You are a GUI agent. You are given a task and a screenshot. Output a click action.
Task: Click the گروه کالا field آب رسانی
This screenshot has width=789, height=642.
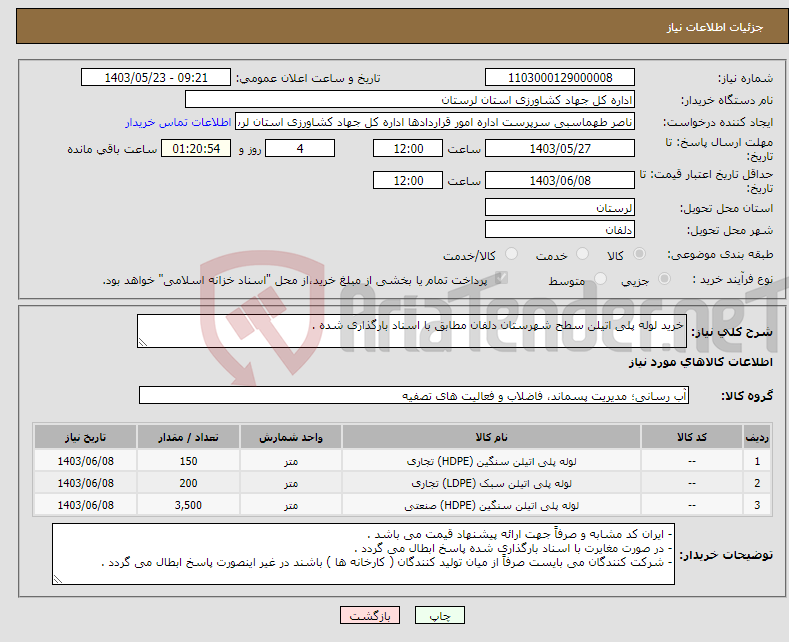tap(414, 395)
